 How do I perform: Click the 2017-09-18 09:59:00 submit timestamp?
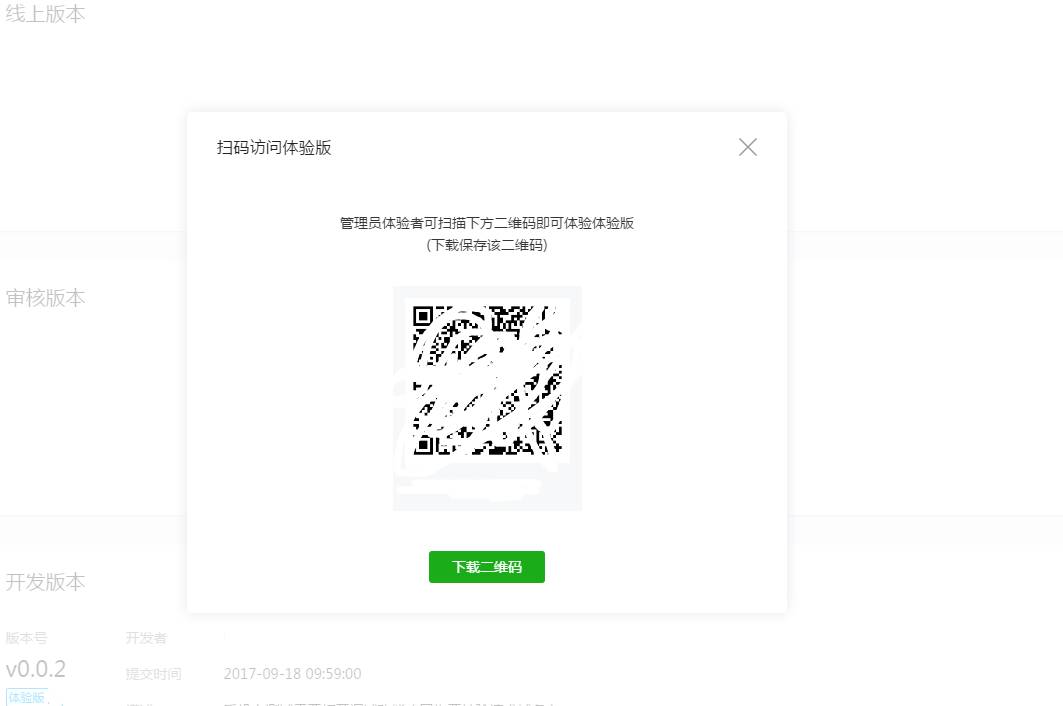pos(292,673)
